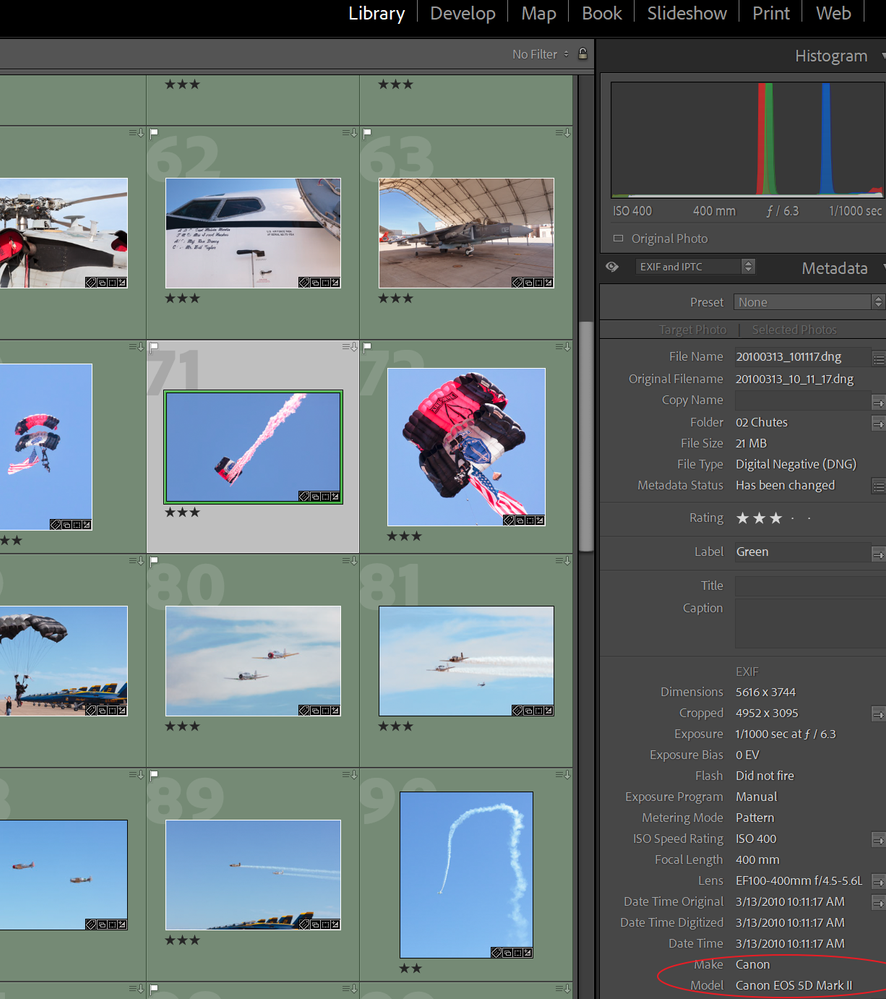Select the parachute thumbnail in cell 72
The width and height of the screenshot is (886, 999).
click(466, 447)
